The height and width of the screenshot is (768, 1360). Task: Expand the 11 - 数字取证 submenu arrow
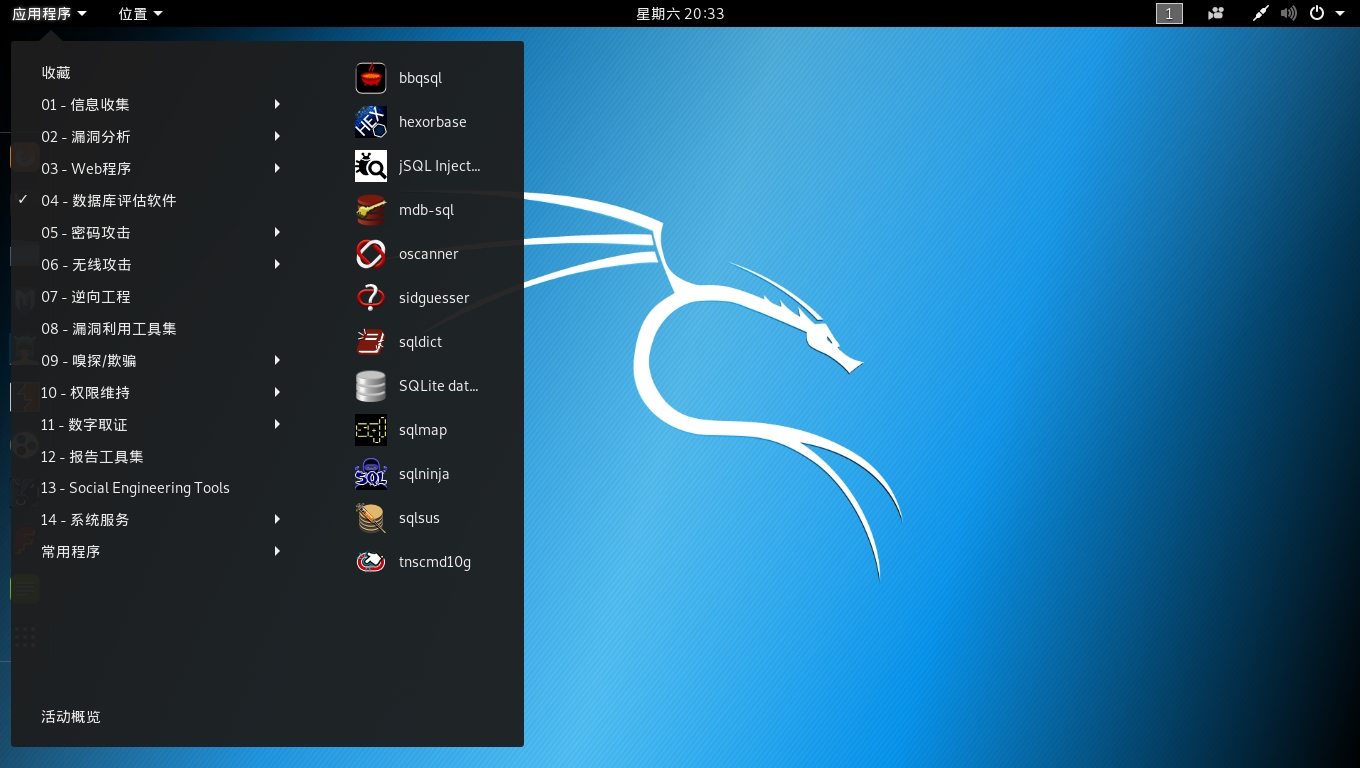(277, 424)
